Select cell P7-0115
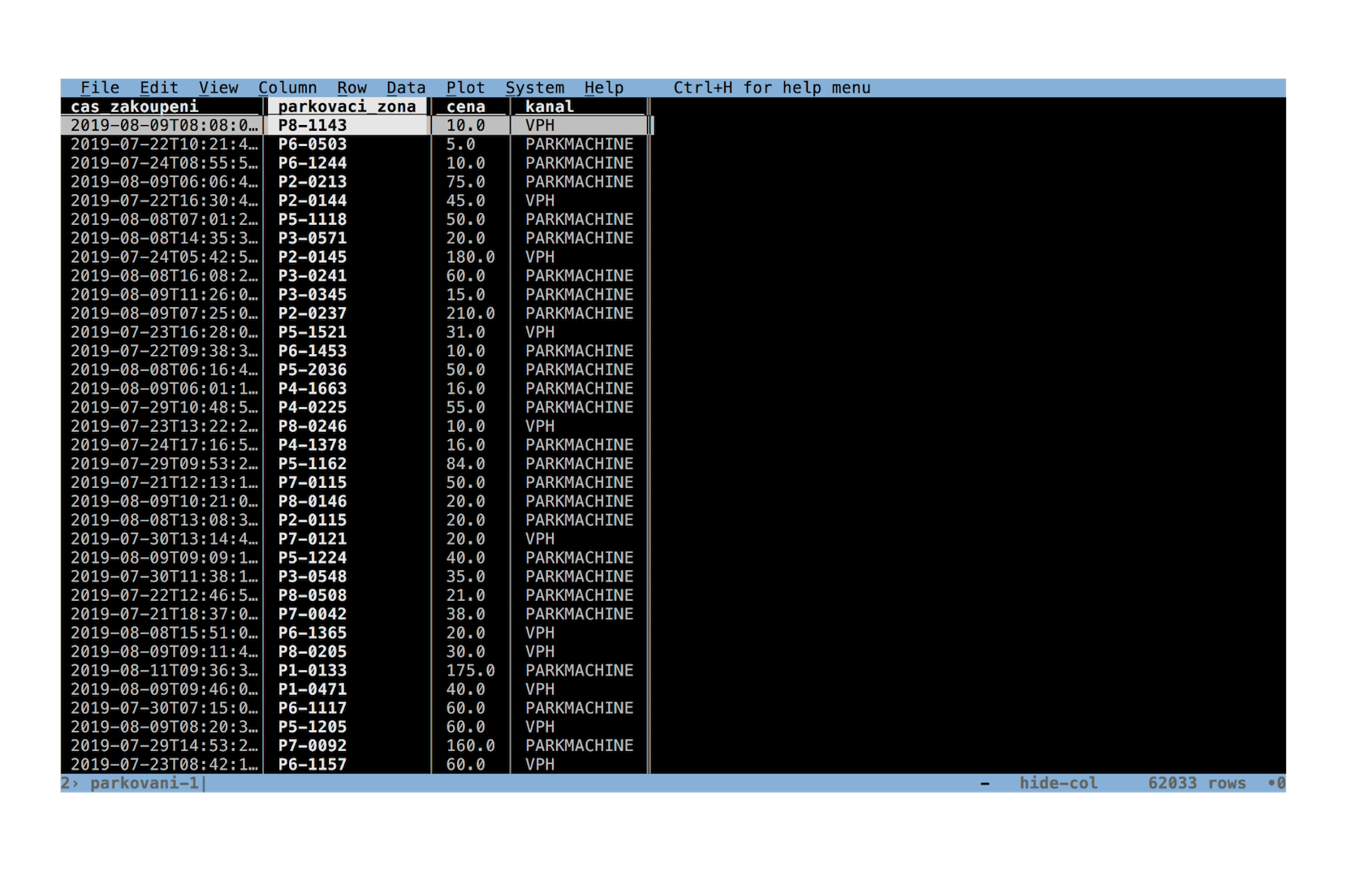The height and width of the screenshot is (877, 1372). (313, 482)
